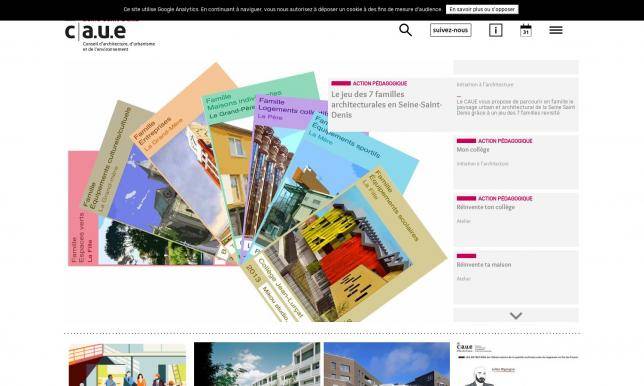
Task: Click the c.a.u.e logo
Action: (95, 32)
